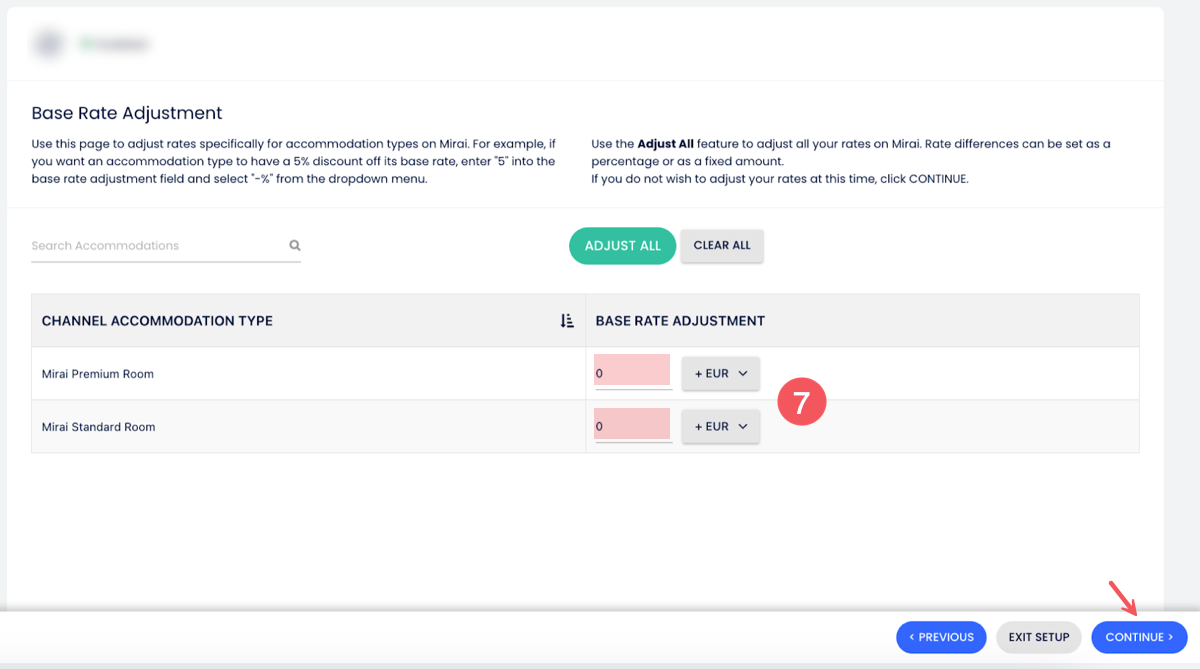Proceed by clicking CONTINUE
Viewport: 1200px width, 669px height.
coord(1139,637)
